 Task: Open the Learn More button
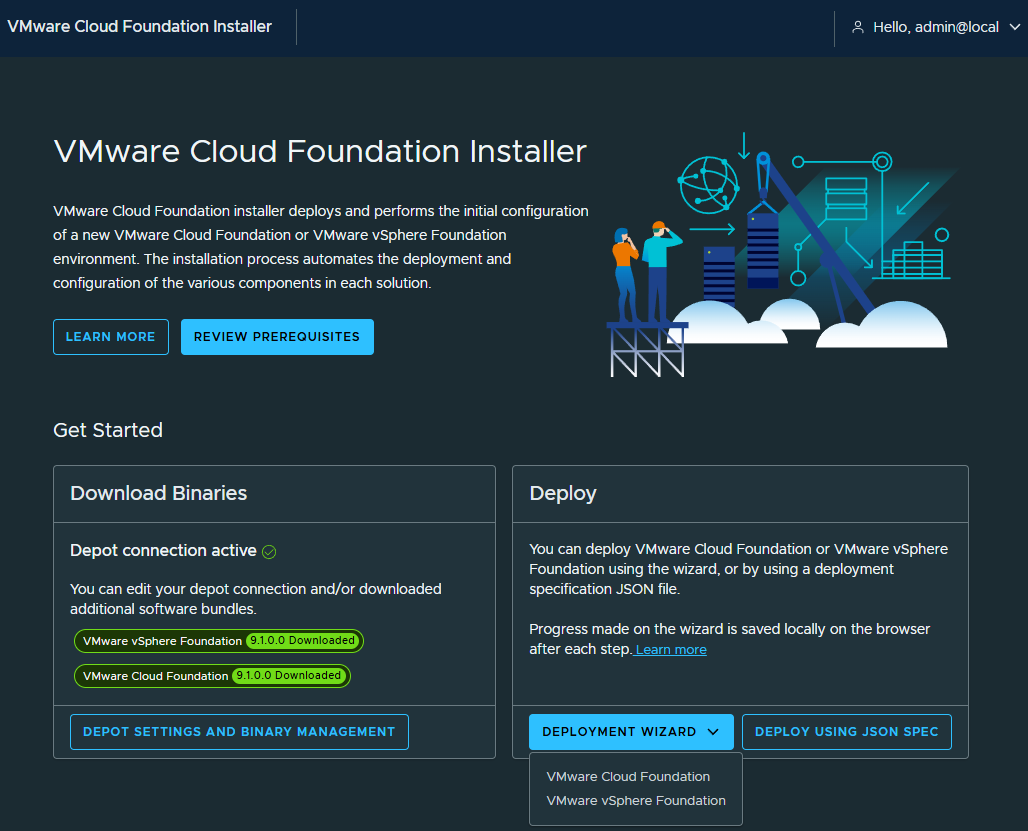click(x=111, y=337)
